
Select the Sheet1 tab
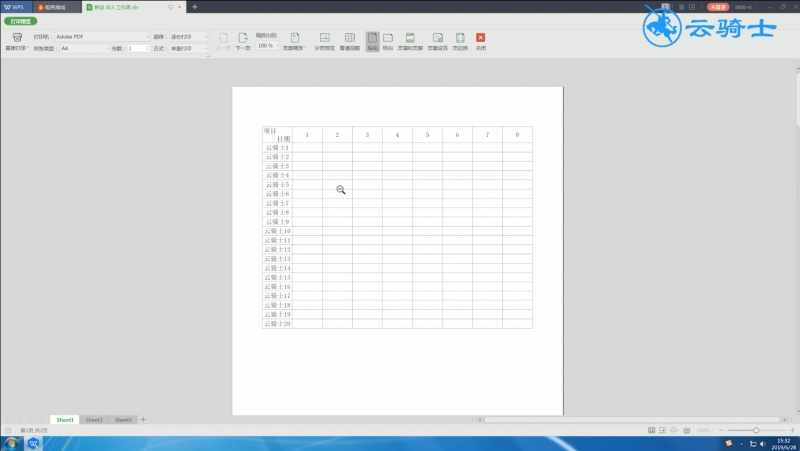coord(65,420)
